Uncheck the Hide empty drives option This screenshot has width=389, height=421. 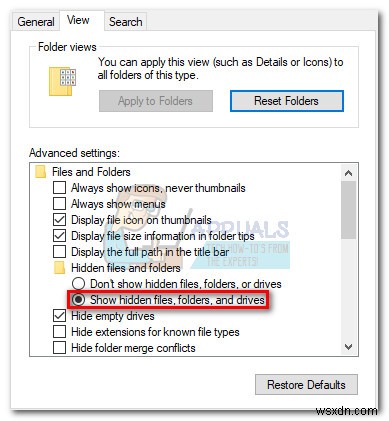59,316
